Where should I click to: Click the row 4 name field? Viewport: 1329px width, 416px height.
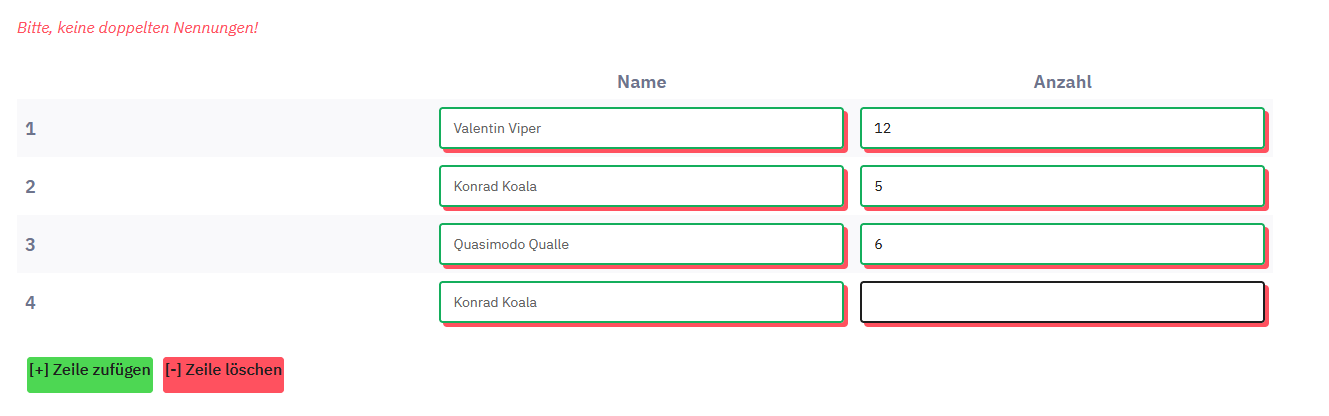641,302
